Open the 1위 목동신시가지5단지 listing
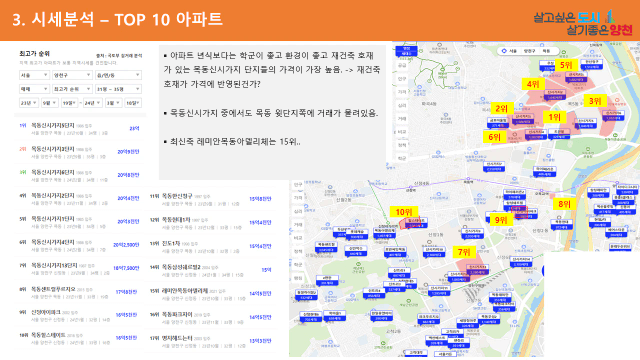The width and height of the screenshot is (640, 360). tap(80, 129)
